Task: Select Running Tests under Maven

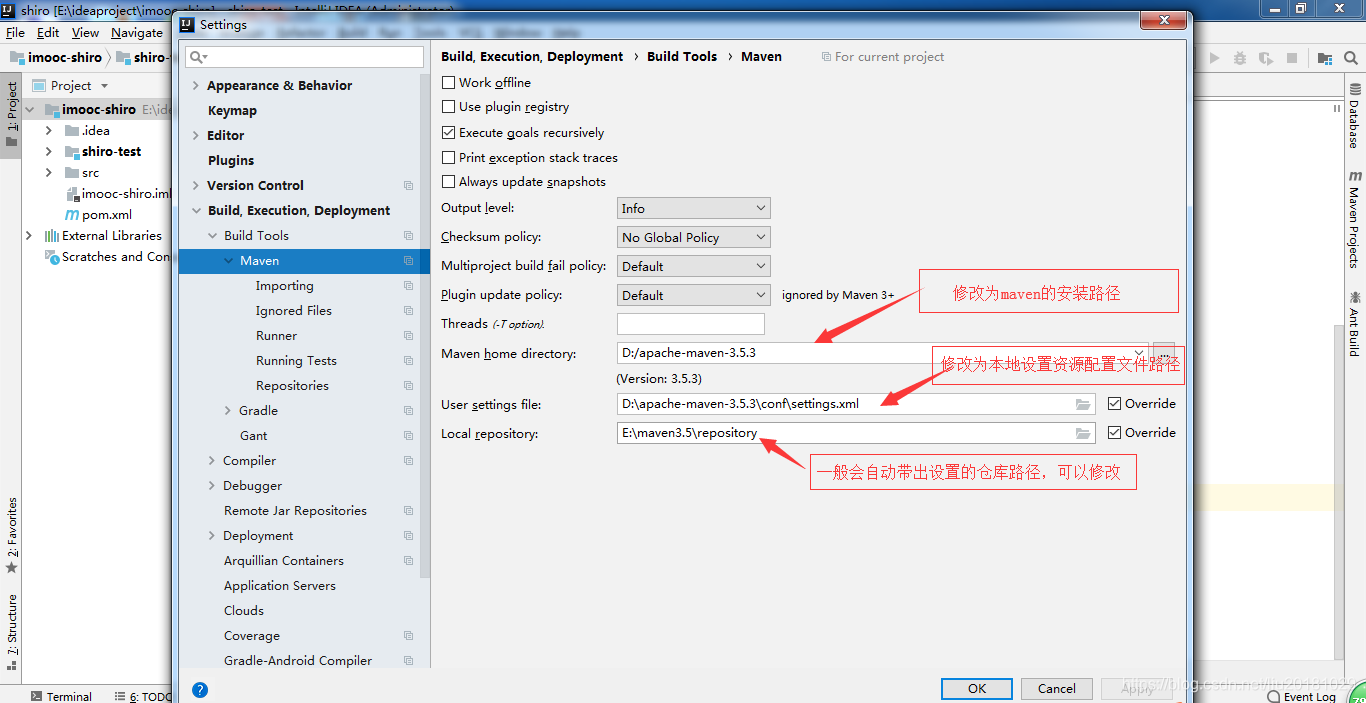Action: pyautogui.click(x=296, y=361)
